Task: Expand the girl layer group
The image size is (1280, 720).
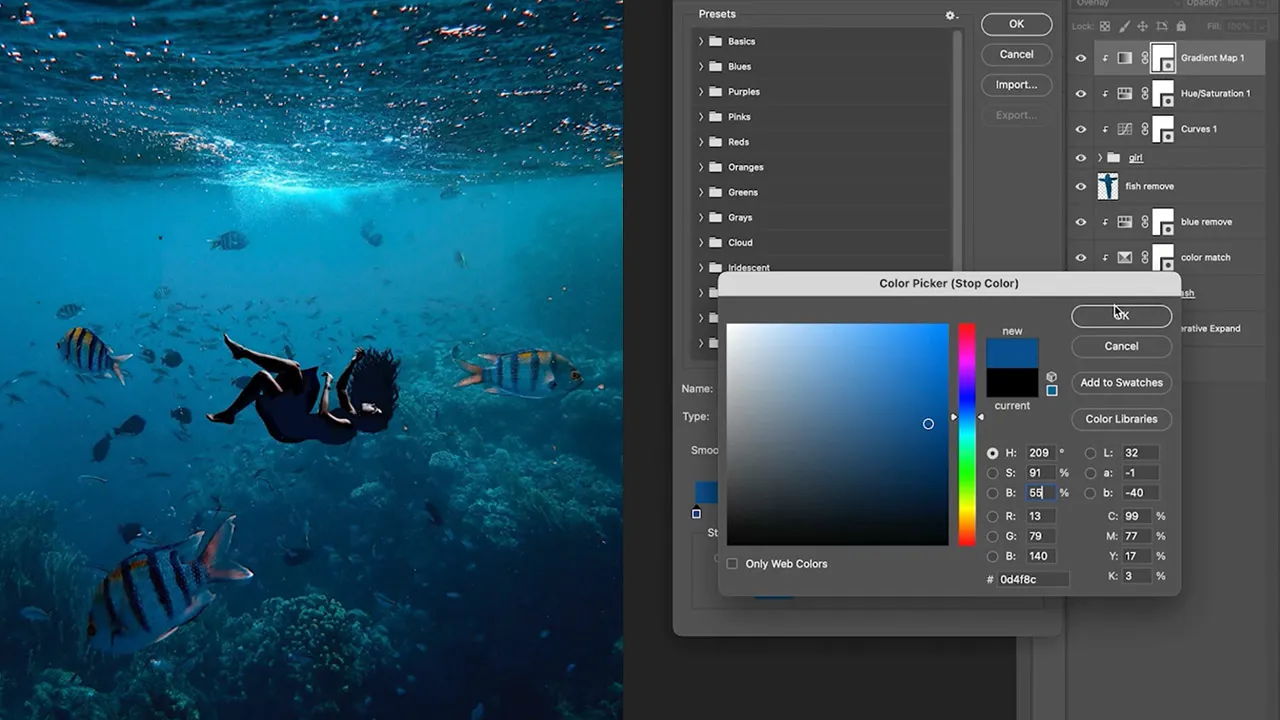Action: 1100,158
